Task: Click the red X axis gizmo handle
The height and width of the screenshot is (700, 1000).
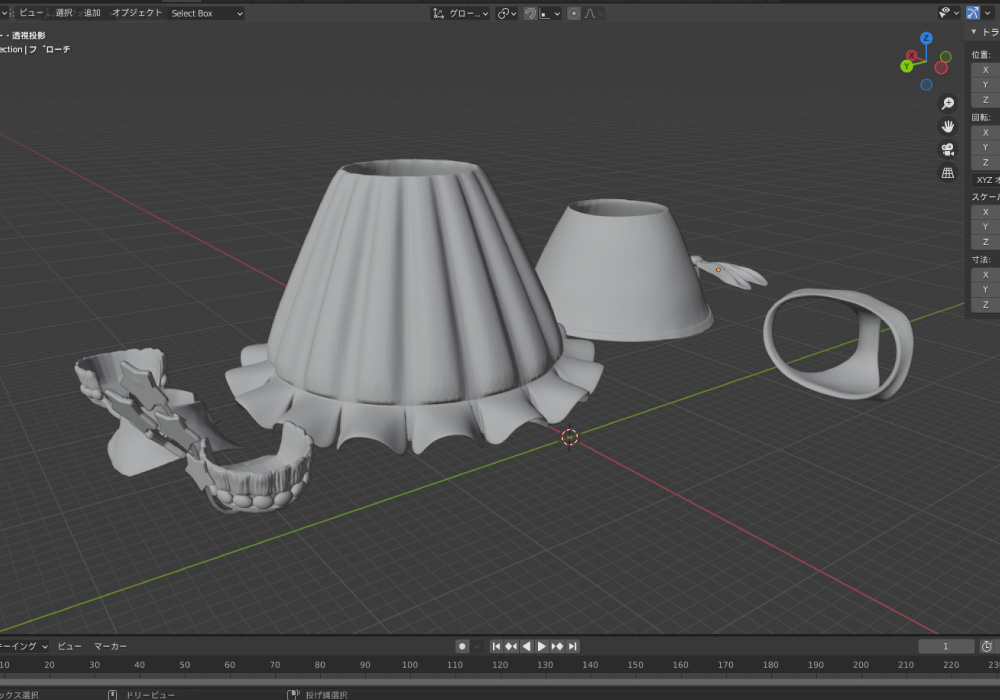Action: (912, 55)
